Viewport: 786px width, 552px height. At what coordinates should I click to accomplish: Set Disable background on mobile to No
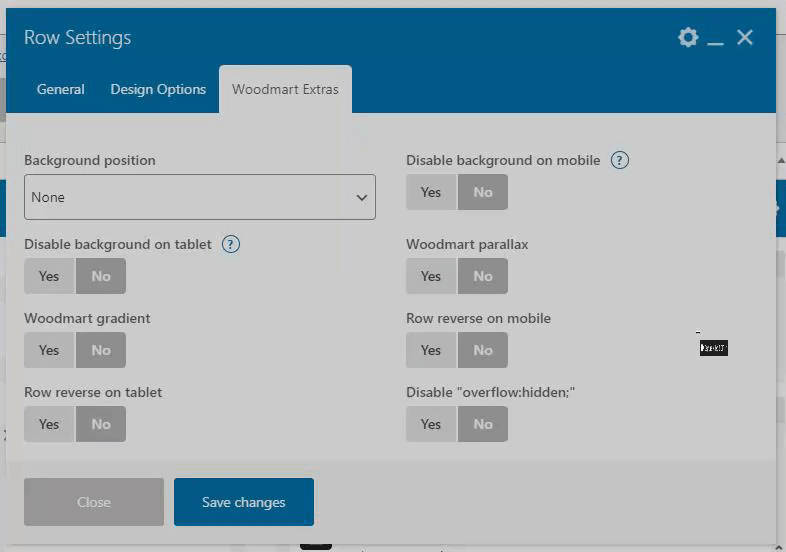pyautogui.click(x=483, y=192)
